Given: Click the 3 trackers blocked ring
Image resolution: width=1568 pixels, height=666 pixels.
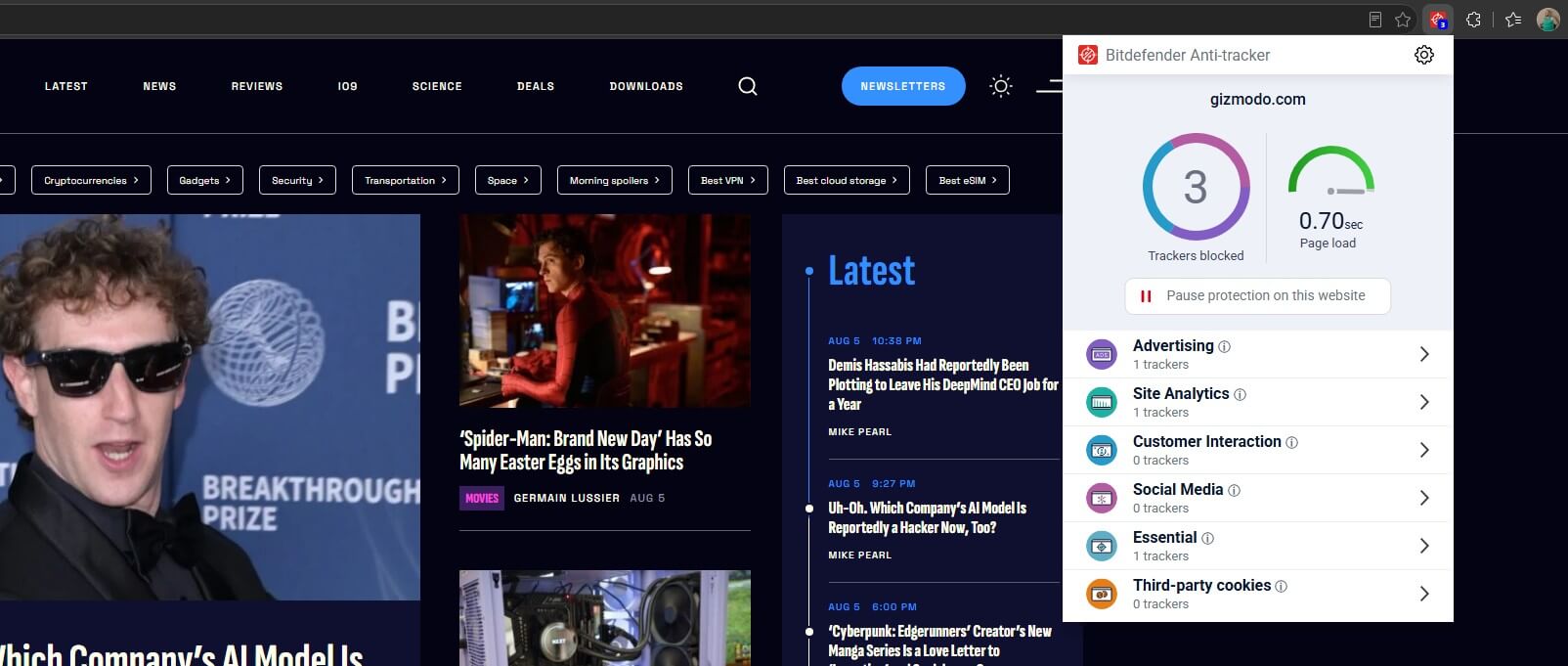Looking at the screenshot, I should point(1196,187).
